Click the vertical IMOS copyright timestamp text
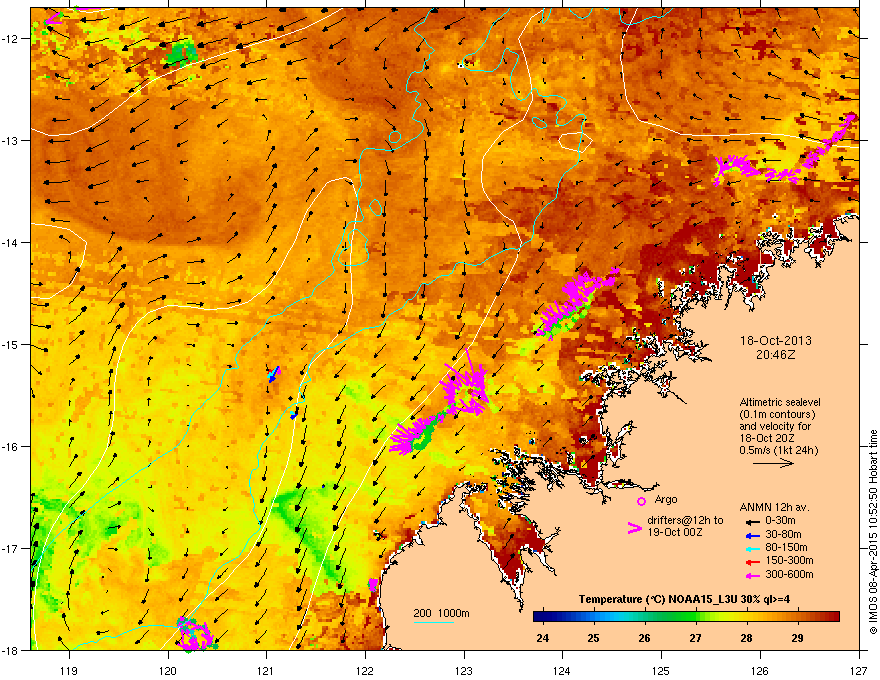880x680 pixels. (873, 532)
